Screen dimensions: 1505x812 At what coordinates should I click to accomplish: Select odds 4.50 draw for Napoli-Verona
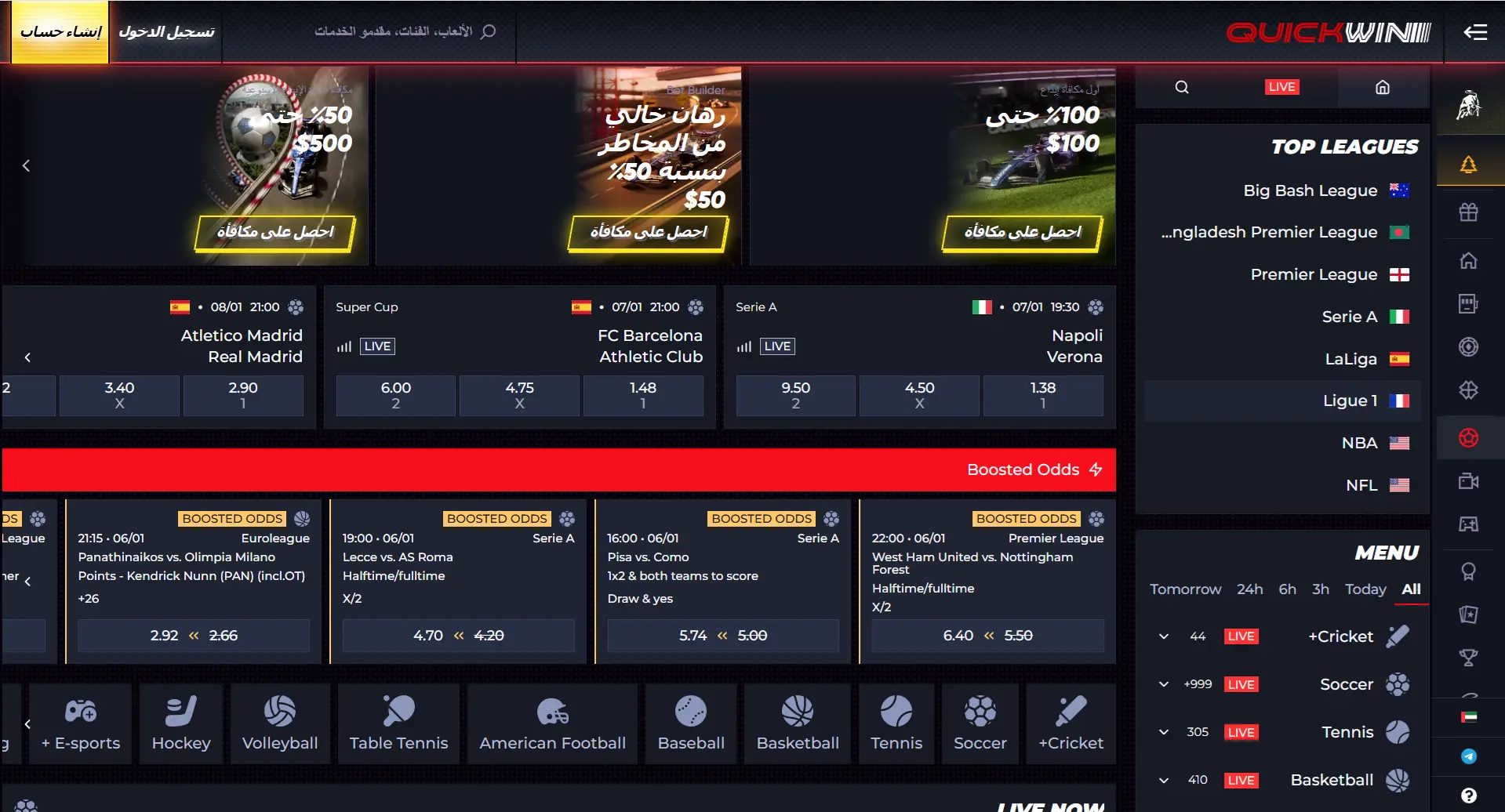point(919,395)
